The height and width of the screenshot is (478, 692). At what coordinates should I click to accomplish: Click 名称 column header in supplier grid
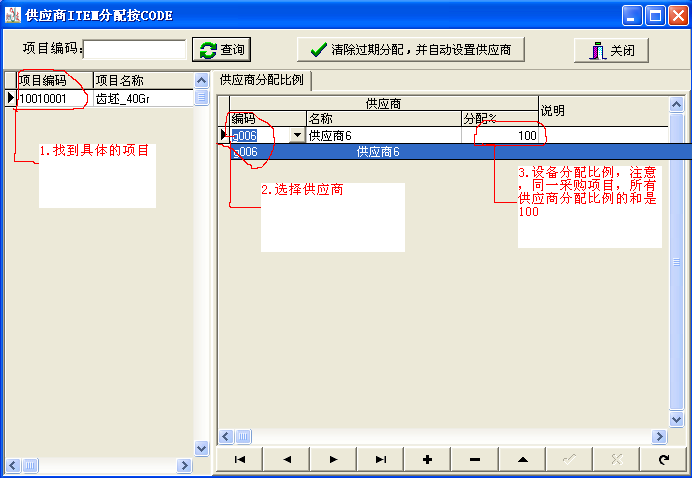tap(384, 118)
